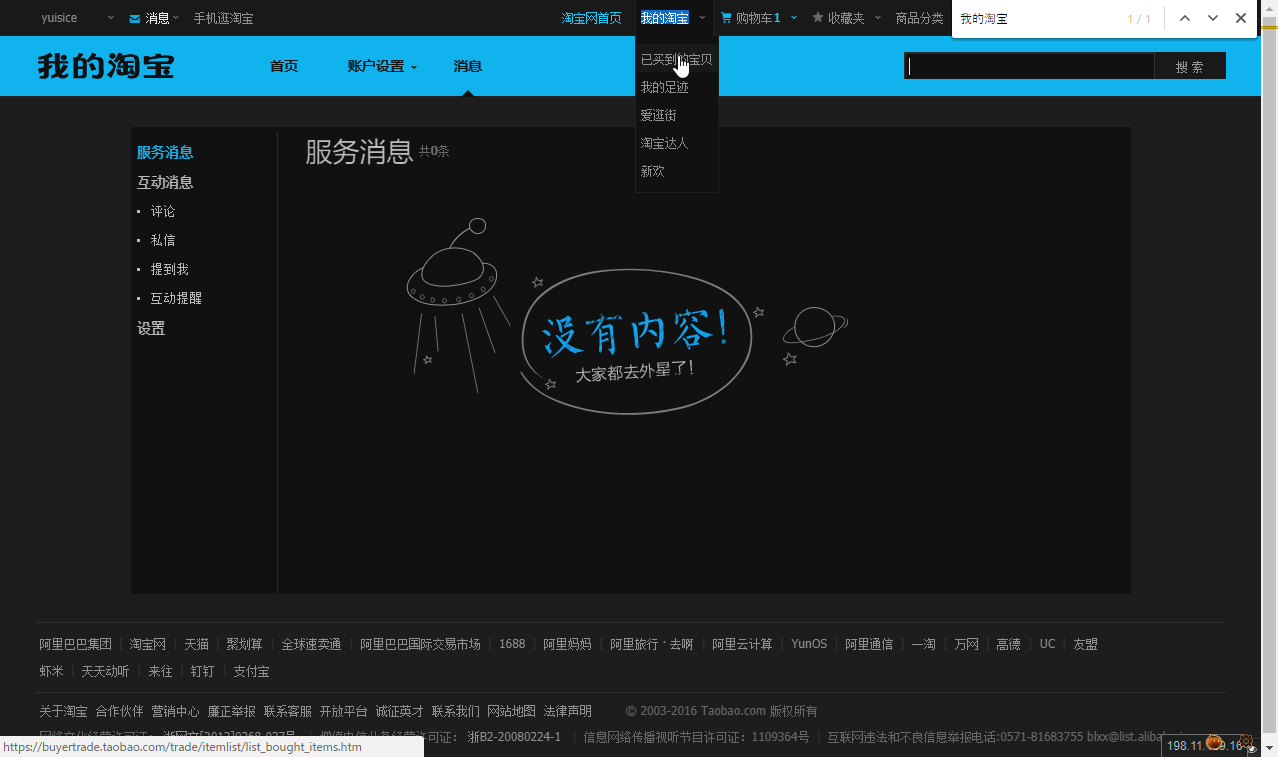Go to next find result arrow
1278x757 pixels.
[1213, 19]
